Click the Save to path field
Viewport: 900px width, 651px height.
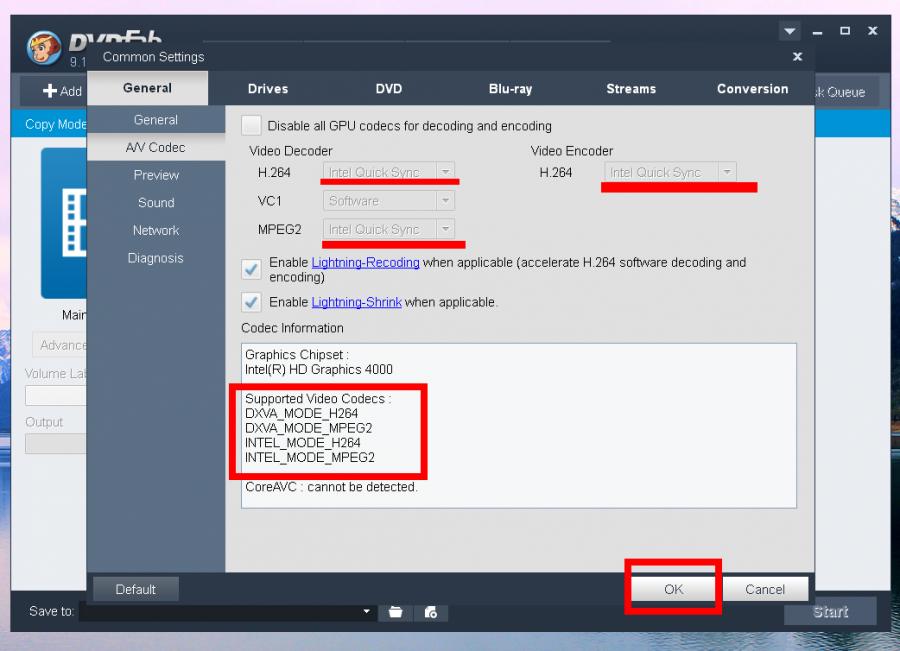point(227,613)
